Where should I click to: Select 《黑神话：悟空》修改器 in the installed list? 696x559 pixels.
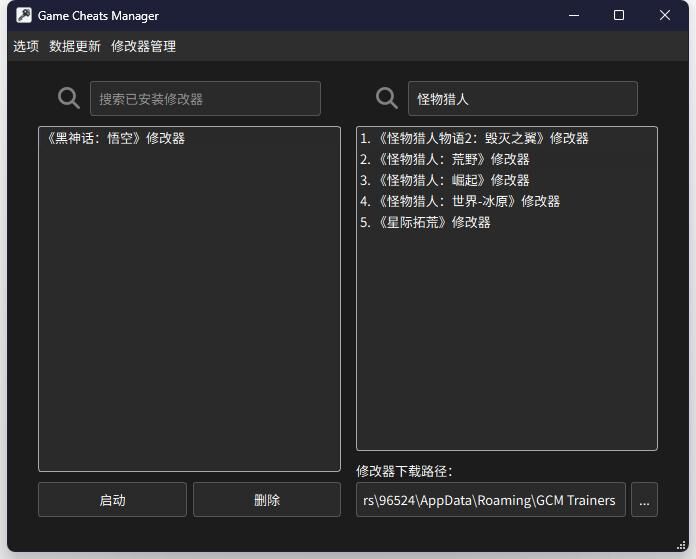pyautogui.click(x=116, y=138)
